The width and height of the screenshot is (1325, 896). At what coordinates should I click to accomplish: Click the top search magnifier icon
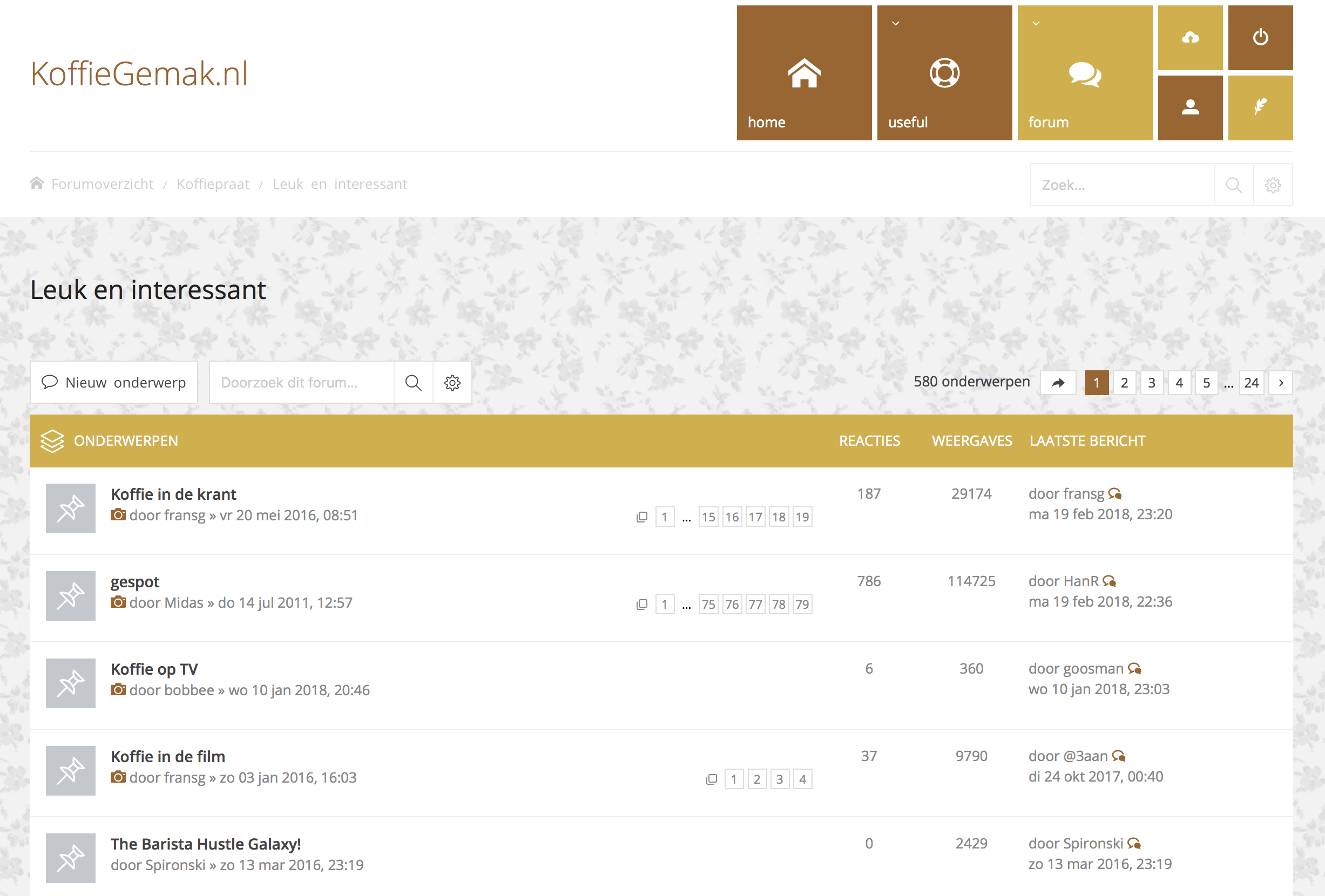1234,185
